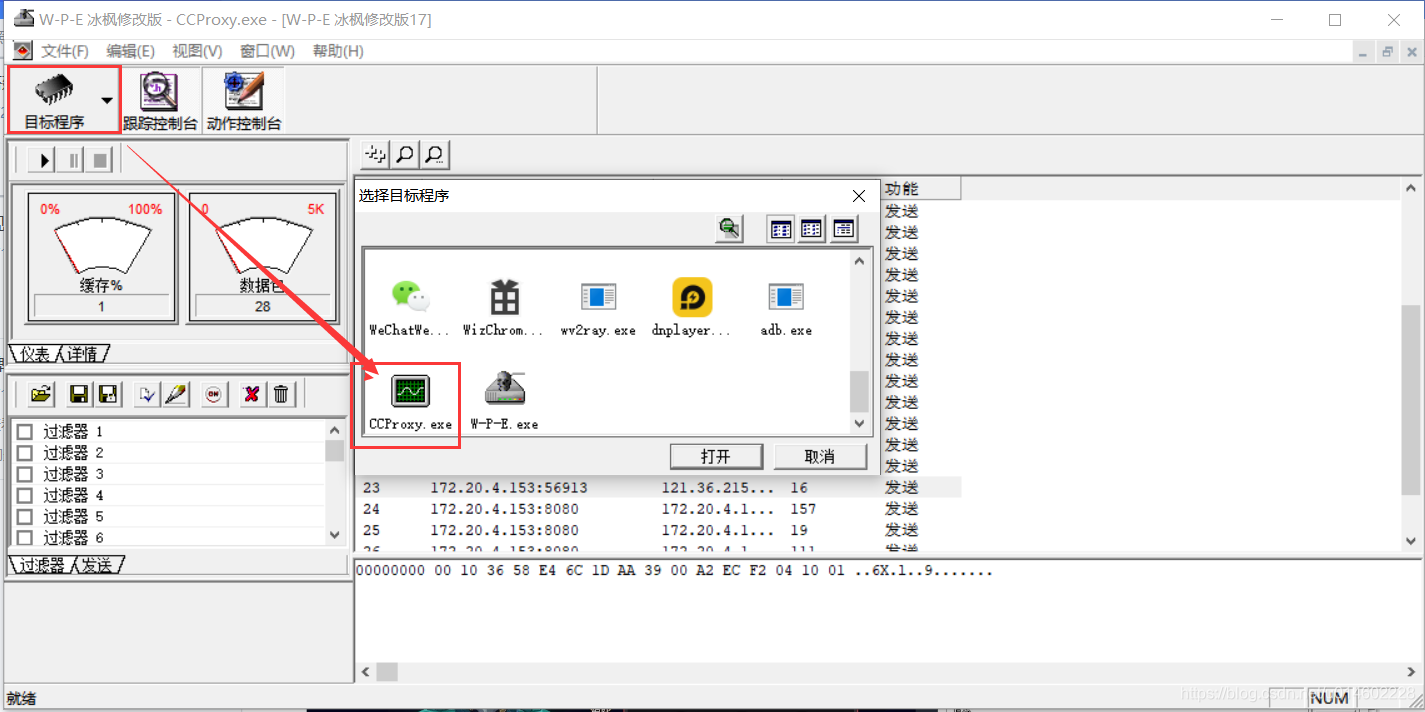This screenshot has width=1425, height=712.
Task: Switch dialog to details view icon
Action: coord(844,229)
